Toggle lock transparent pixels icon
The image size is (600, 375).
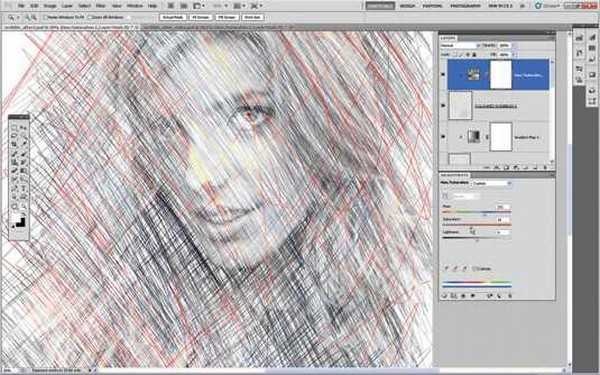[454, 54]
